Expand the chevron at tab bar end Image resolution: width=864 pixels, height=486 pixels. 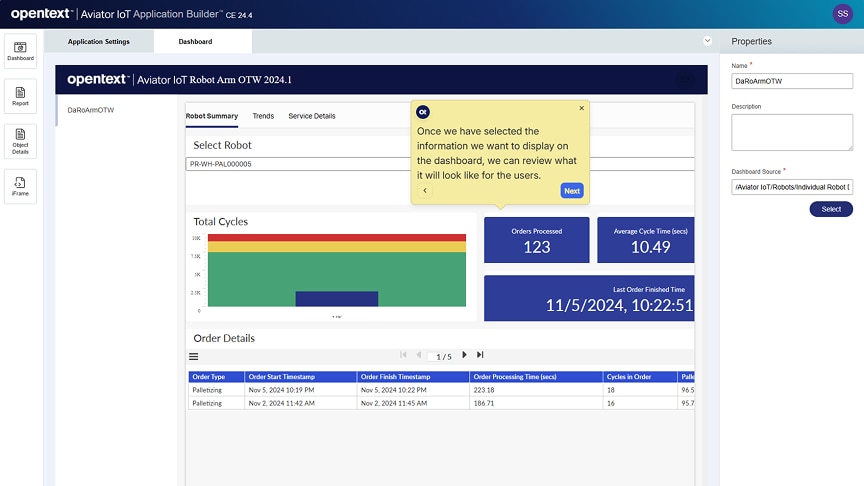point(708,41)
